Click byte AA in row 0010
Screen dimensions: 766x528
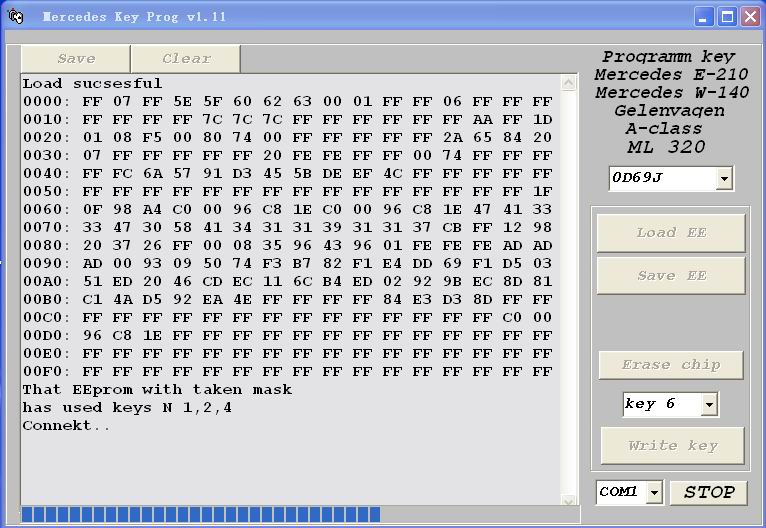[482, 120]
